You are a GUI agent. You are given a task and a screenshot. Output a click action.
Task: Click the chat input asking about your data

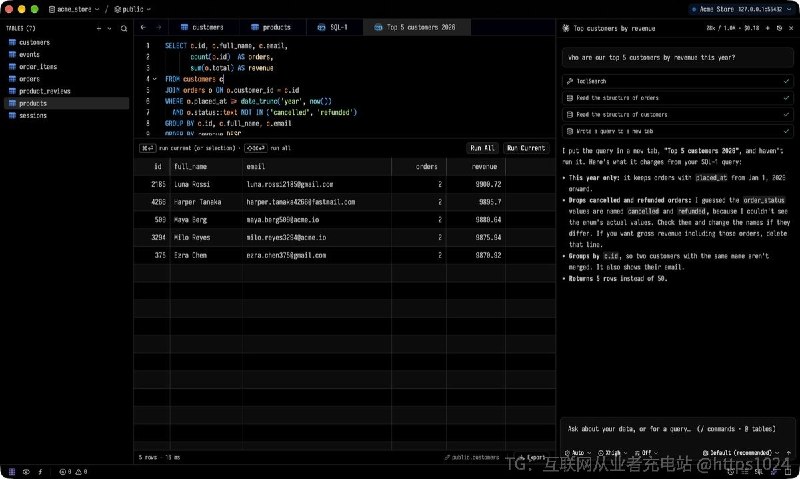(677, 429)
